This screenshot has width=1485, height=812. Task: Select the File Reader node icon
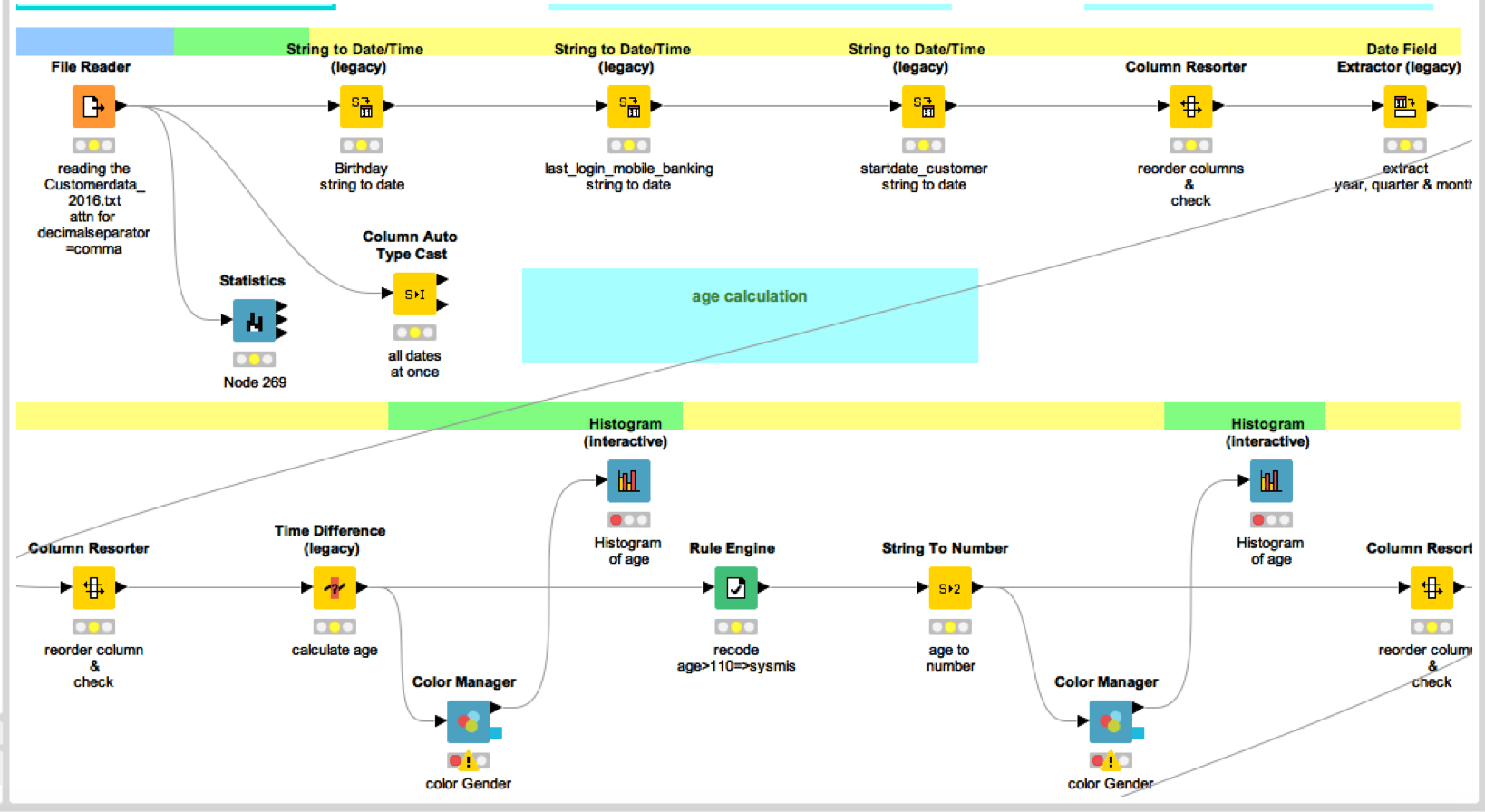click(93, 107)
